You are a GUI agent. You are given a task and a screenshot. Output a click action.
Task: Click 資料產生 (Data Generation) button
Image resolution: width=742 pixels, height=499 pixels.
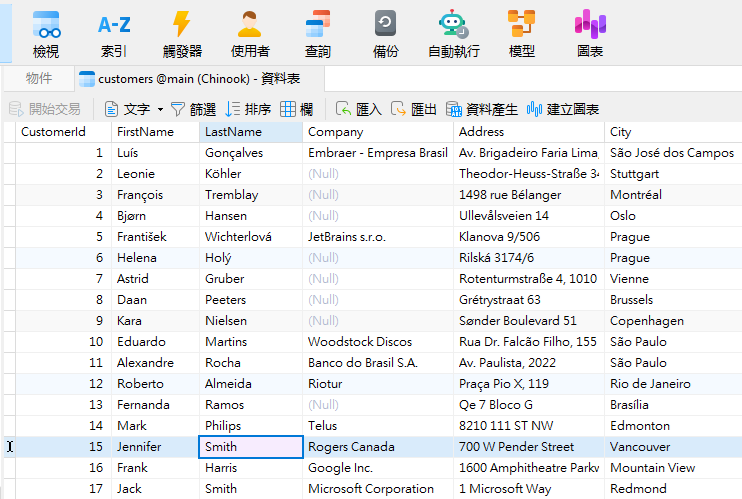(x=481, y=109)
